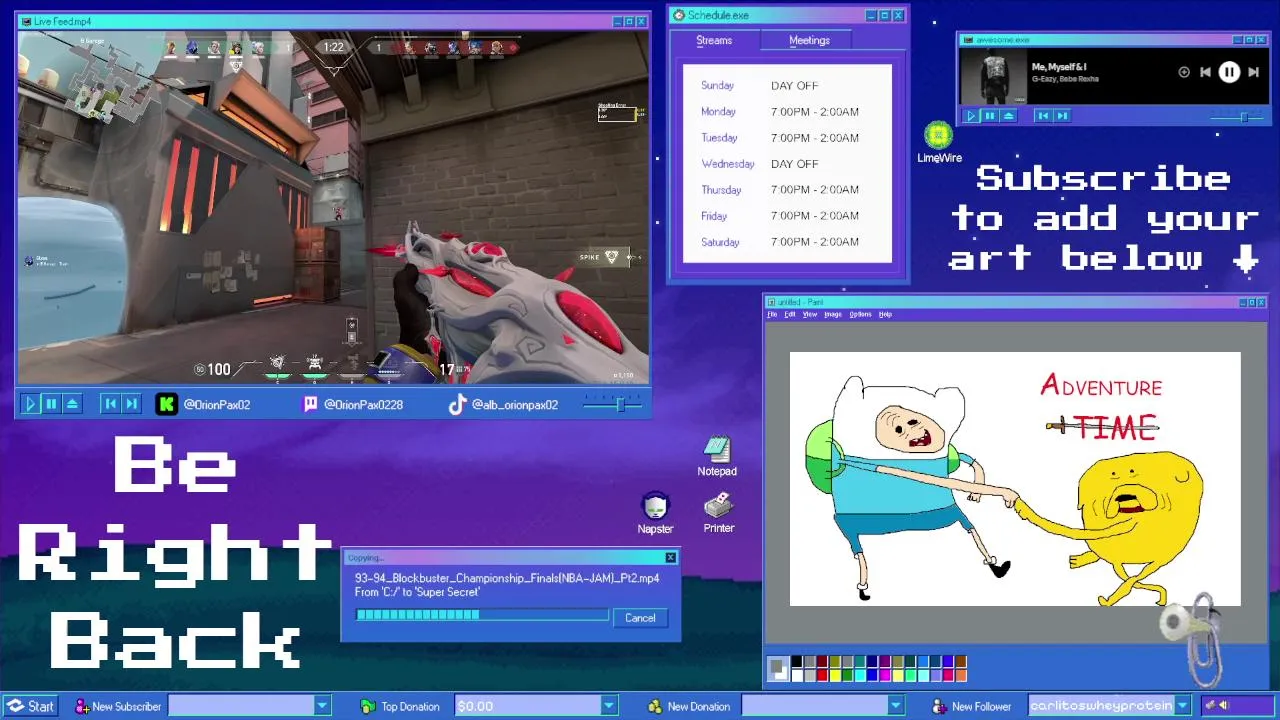Click next track beside the round pause button

coord(1253,72)
